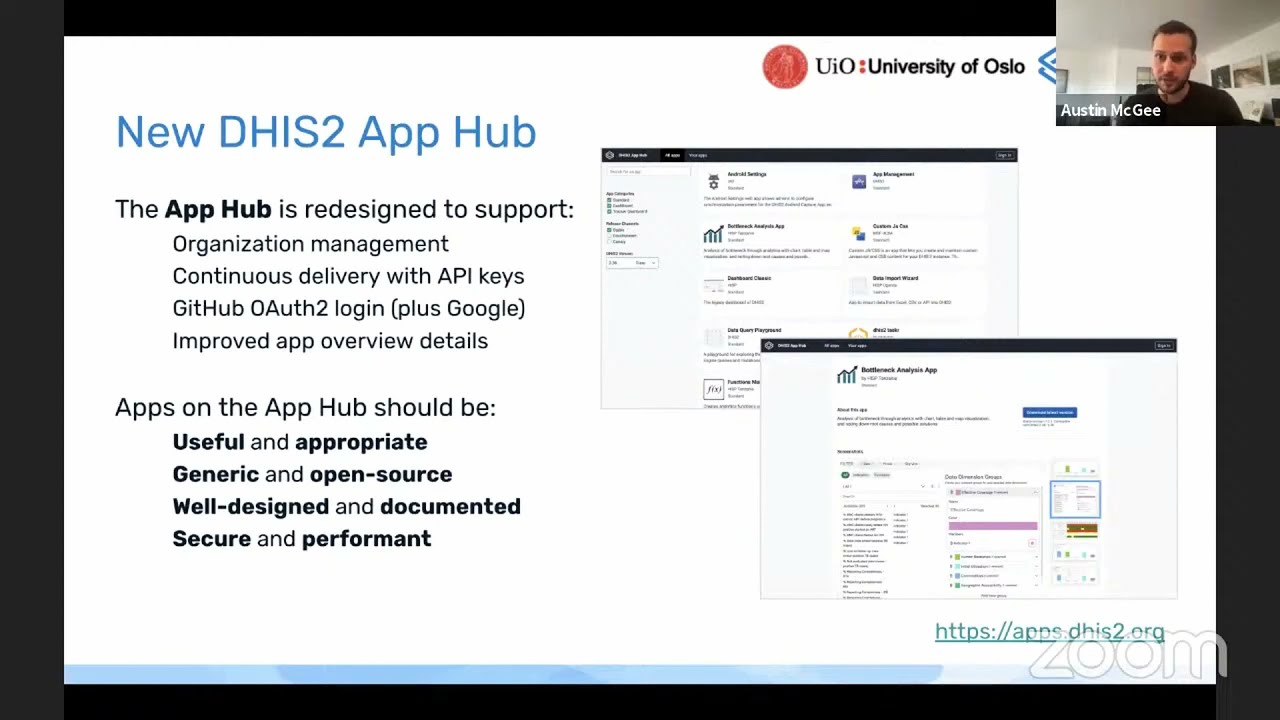The height and width of the screenshot is (720, 1280).
Task: Click the f(x) Functions app icon
Action: (713, 388)
